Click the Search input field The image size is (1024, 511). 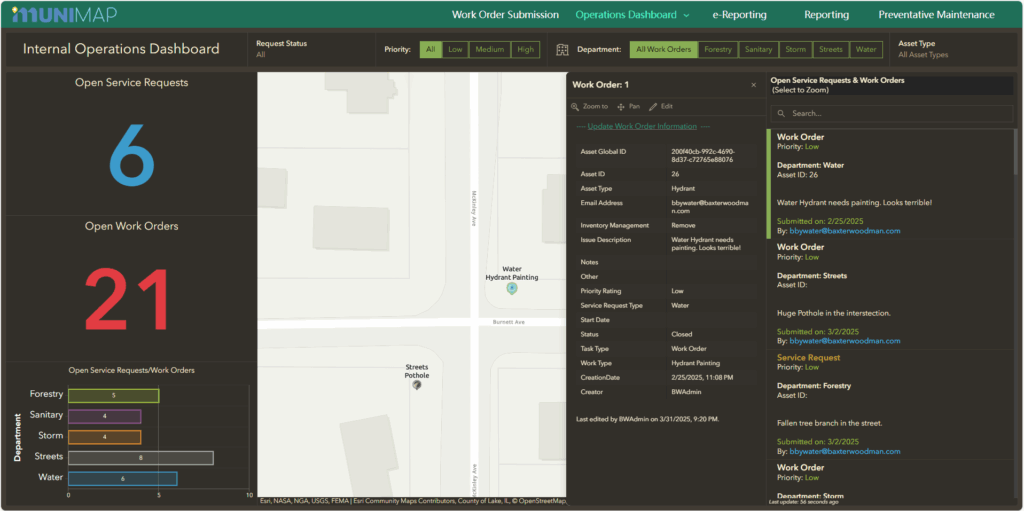[x=891, y=114]
